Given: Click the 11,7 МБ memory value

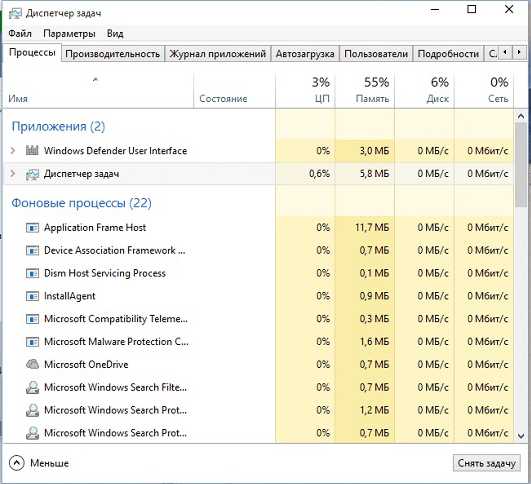Looking at the screenshot, I should (372, 228).
